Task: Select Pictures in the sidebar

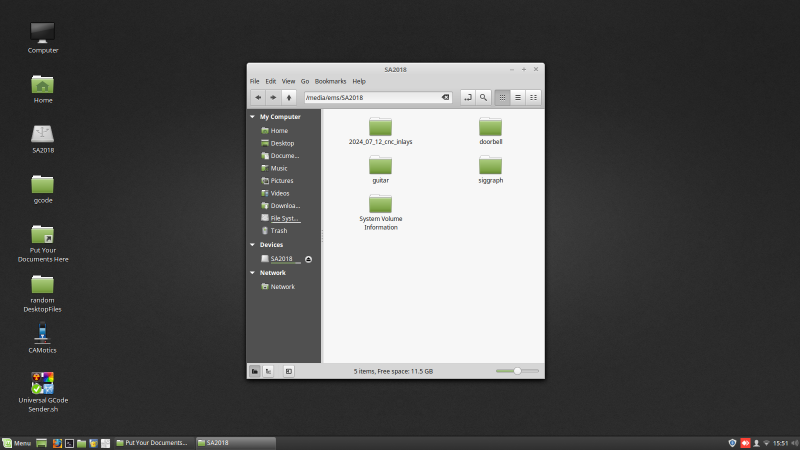Action: tap(282, 181)
